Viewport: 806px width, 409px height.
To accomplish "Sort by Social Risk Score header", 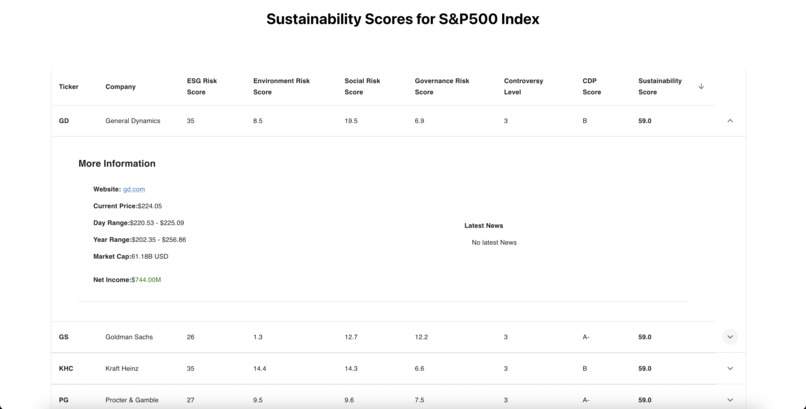I will point(362,86).
